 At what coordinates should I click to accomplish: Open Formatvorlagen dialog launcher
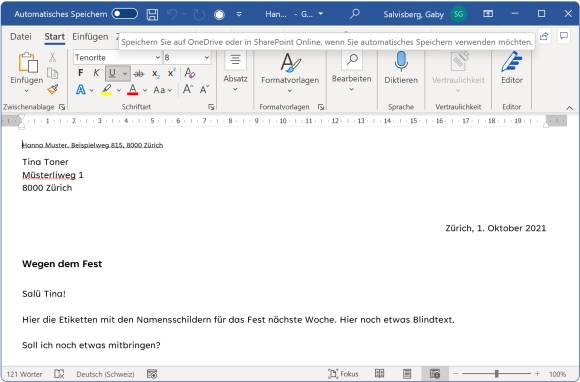pos(321,107)
